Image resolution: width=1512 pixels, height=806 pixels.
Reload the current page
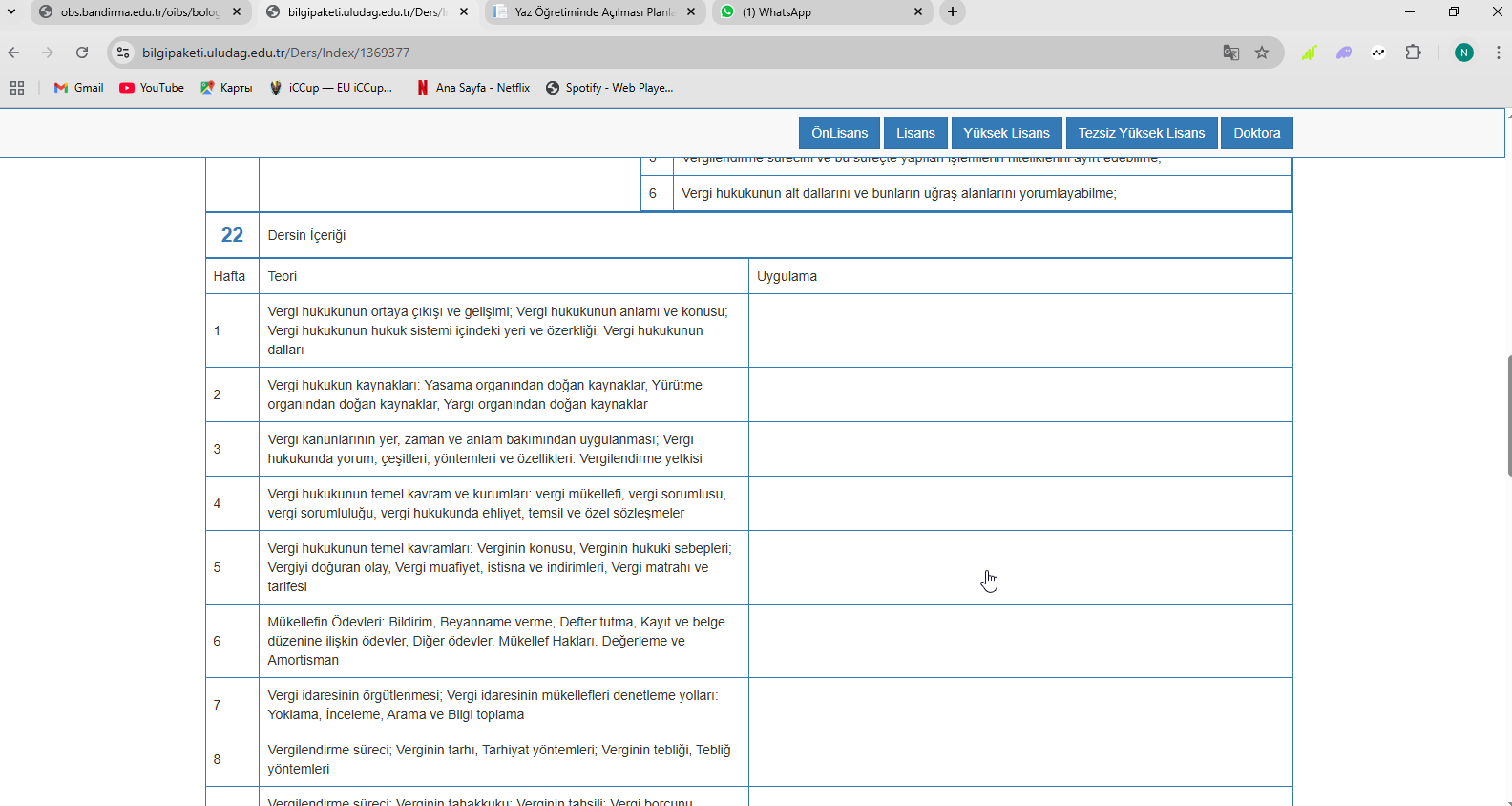[x=82, y=53]
